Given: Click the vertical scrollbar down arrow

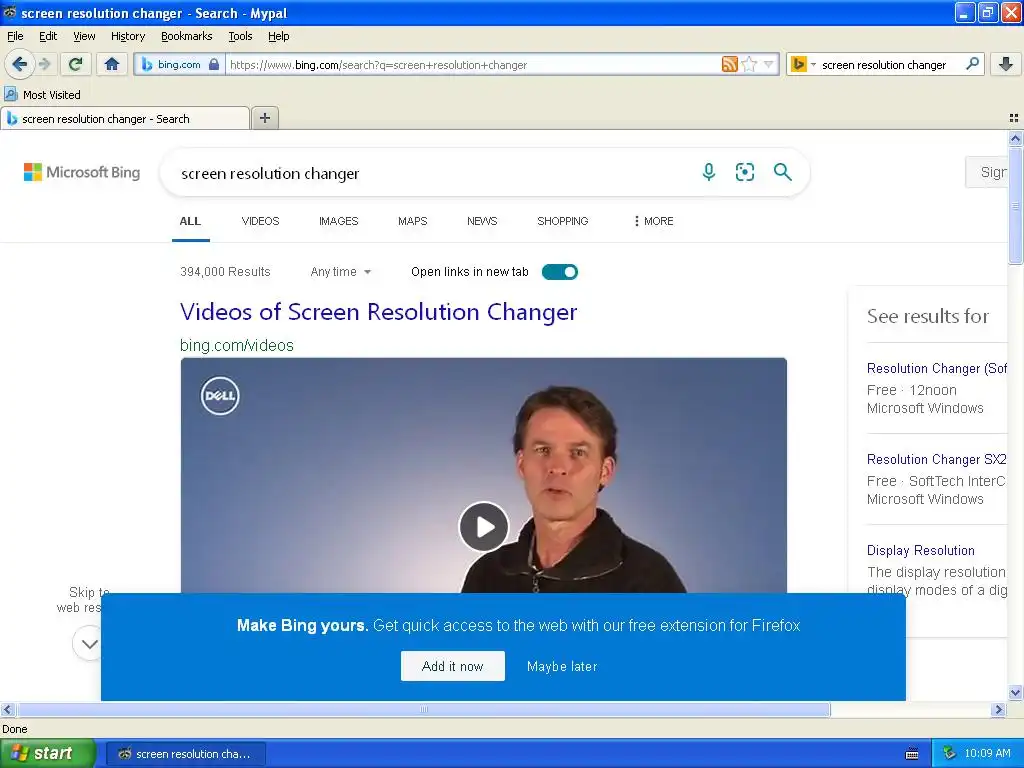Looking at the screenshot, I should 1015,693.
